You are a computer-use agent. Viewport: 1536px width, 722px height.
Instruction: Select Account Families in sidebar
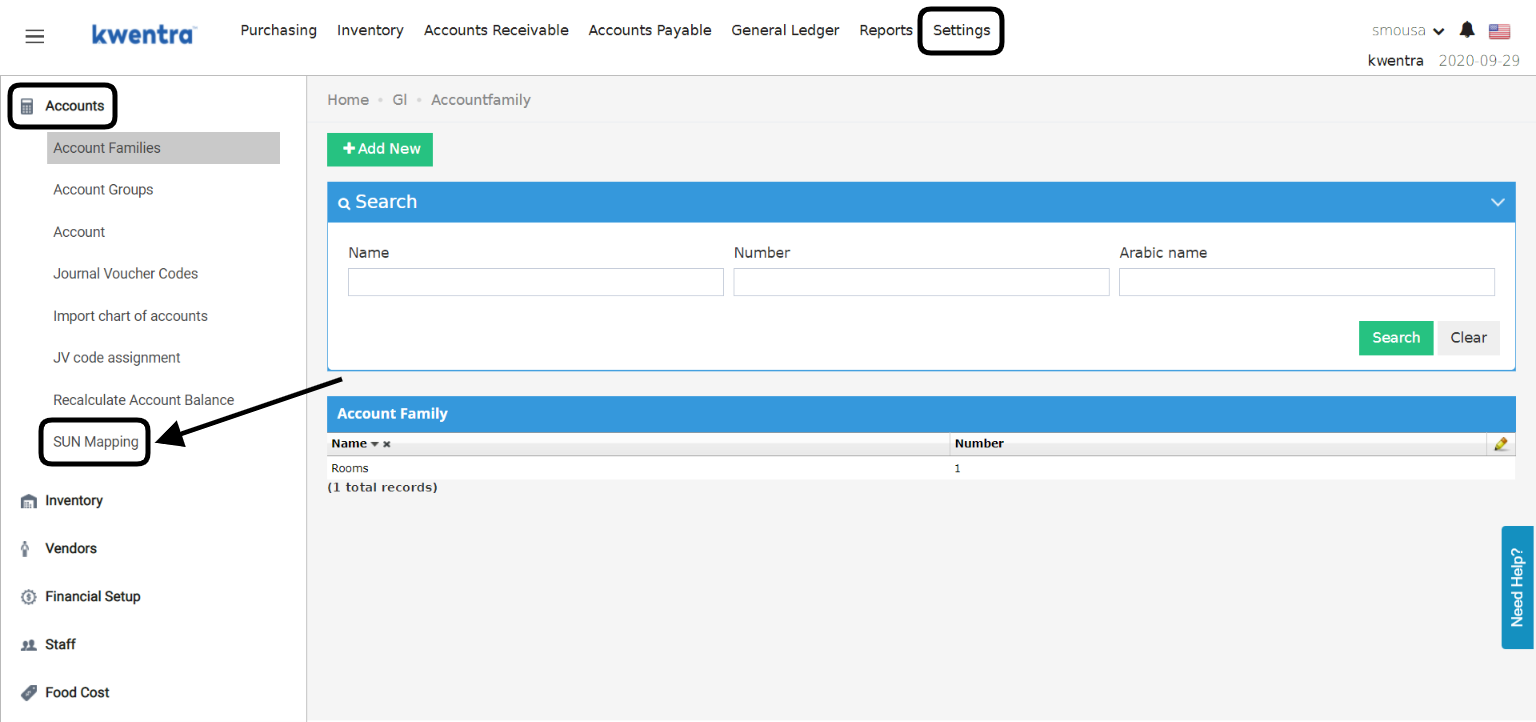tap(163, 148)
